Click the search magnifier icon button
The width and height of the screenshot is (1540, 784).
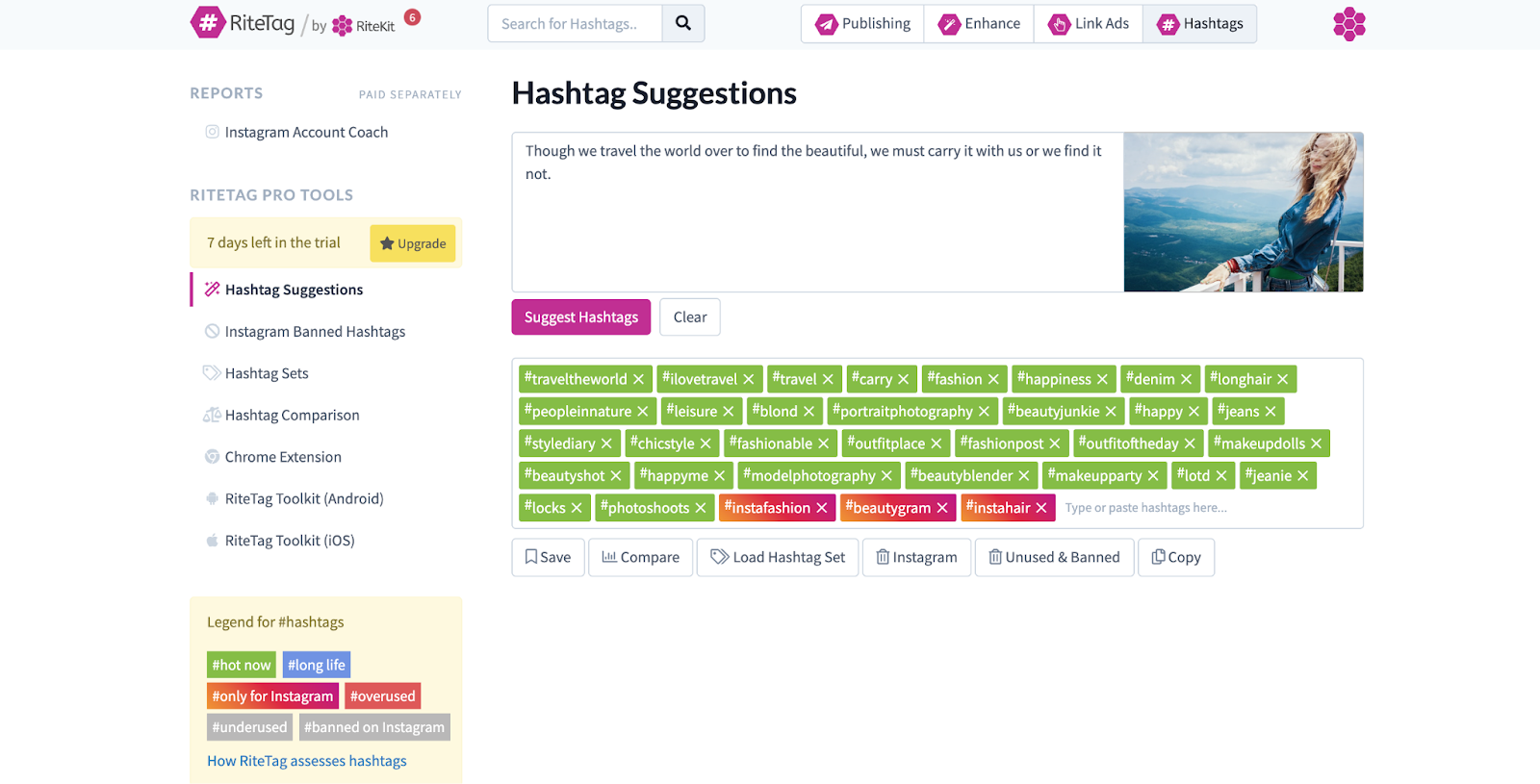click(x=682, y=24)
